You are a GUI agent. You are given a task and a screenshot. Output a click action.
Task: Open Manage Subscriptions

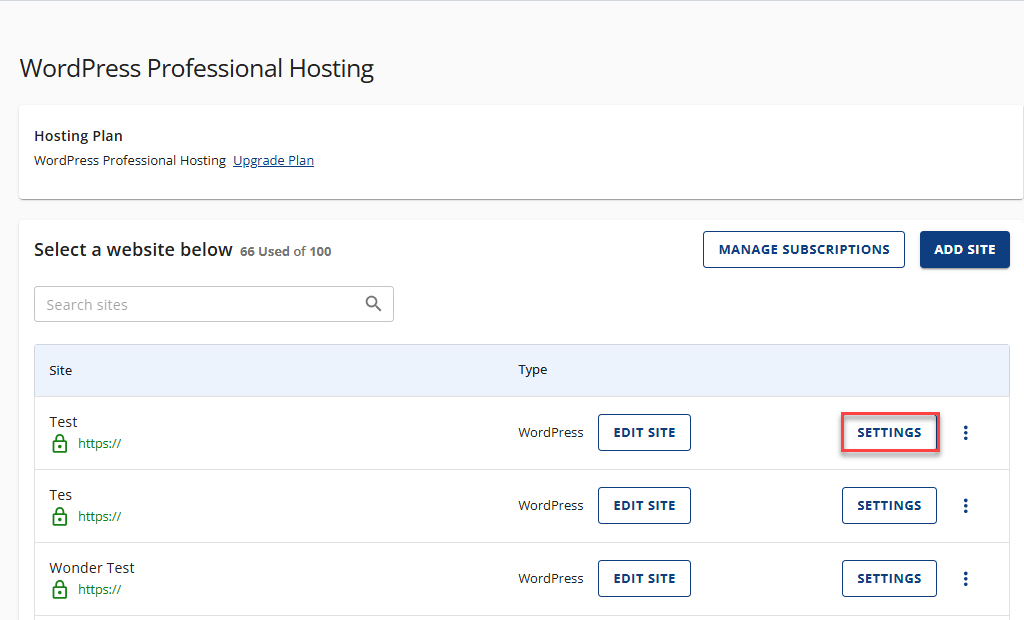tap(804, 250)
